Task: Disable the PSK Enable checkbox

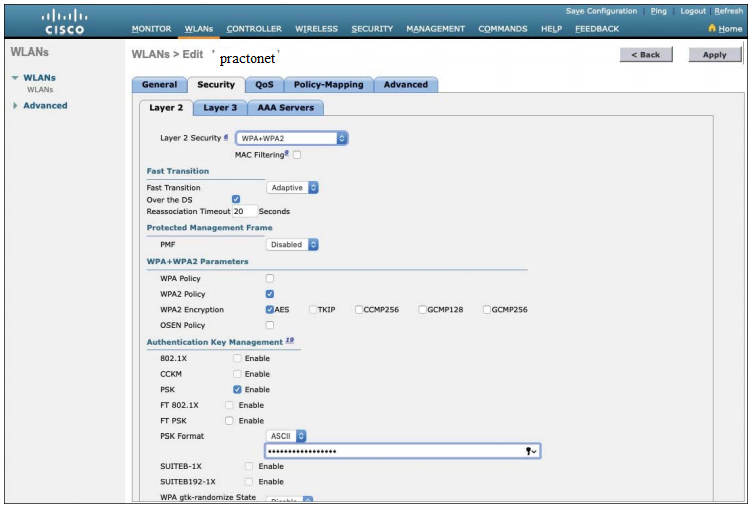Action: click(x=237, y=390)
